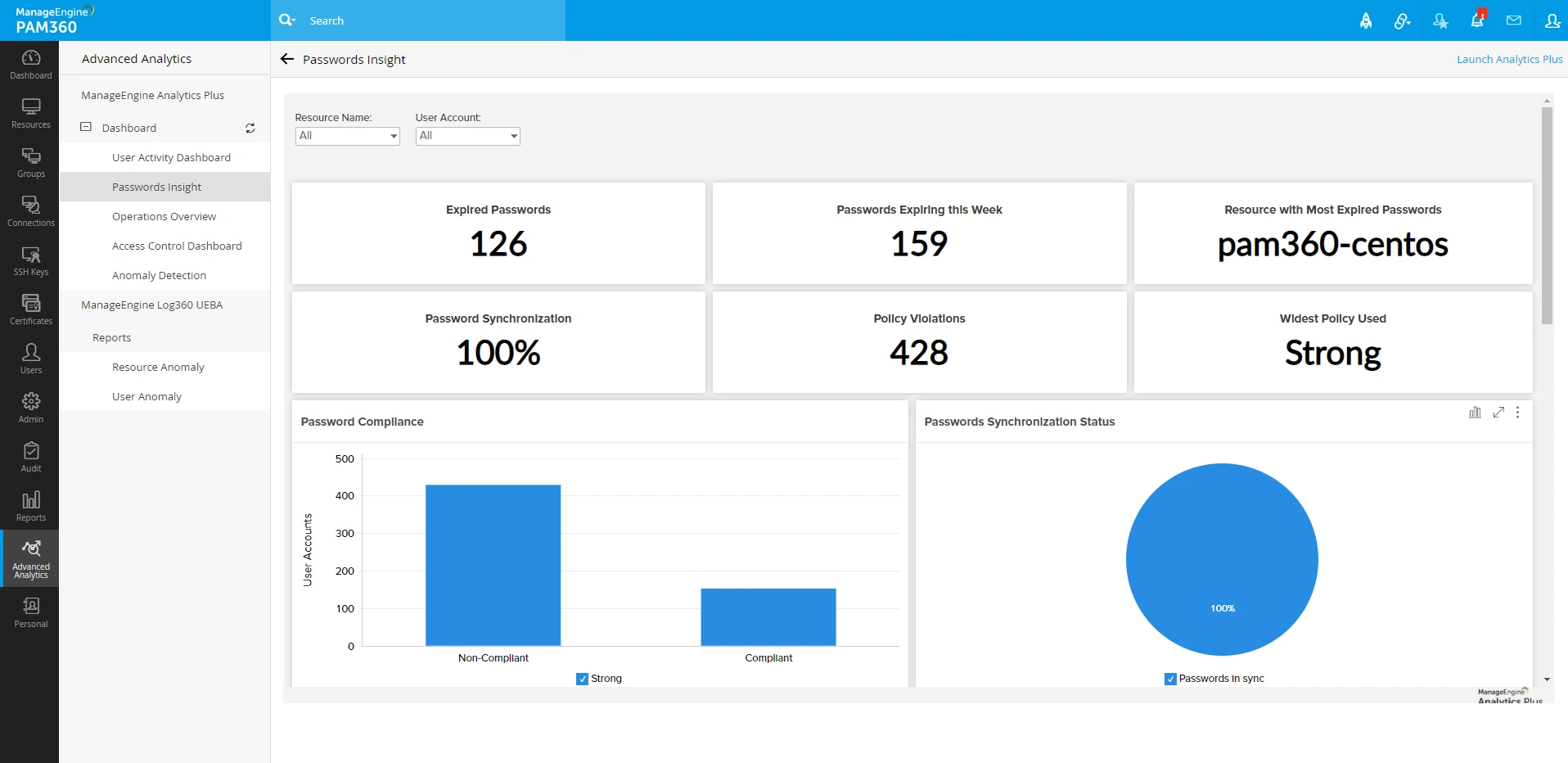Open the Resources section in sidebar

[29, 113]
